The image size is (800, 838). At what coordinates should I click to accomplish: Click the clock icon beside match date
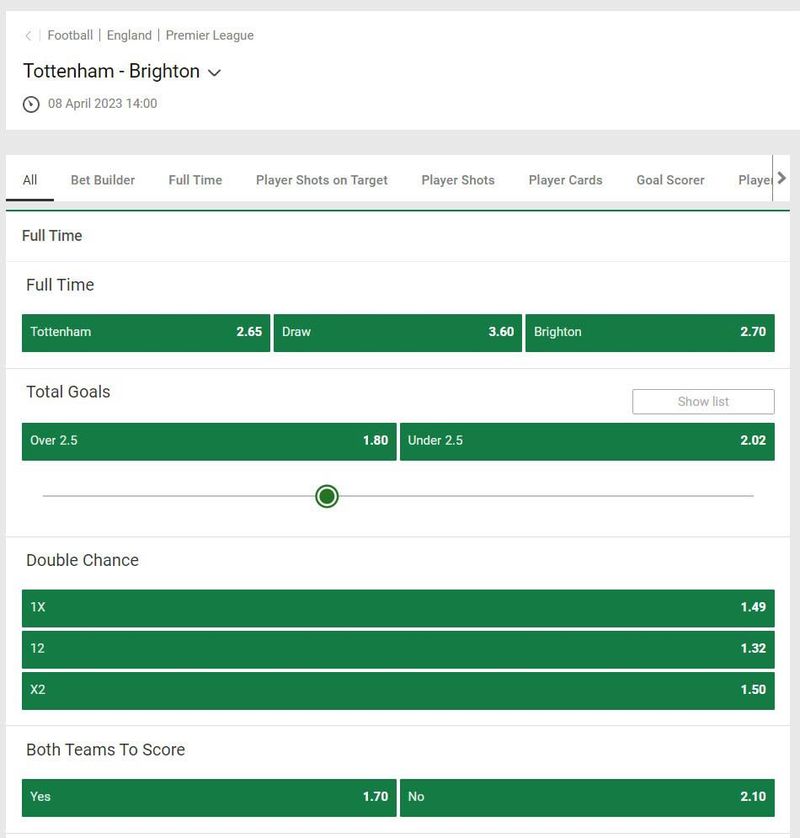pyautogui.click(x=31, y=104)
